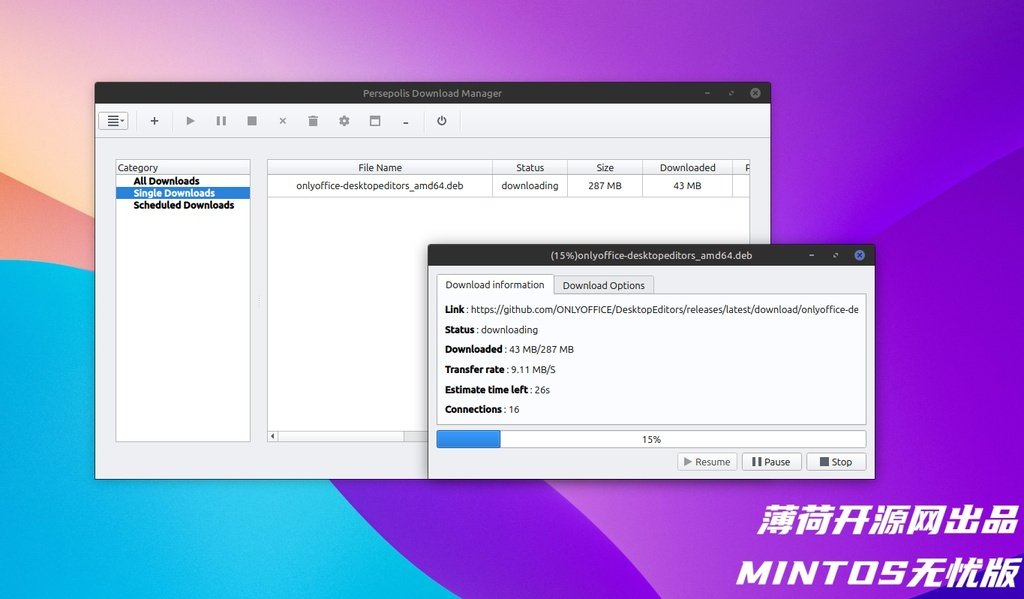This screenshot has height=599, width=1024.
Task: Click the 'Downloaded : 43 MB/287 MB' line
Action: [509, 349]
